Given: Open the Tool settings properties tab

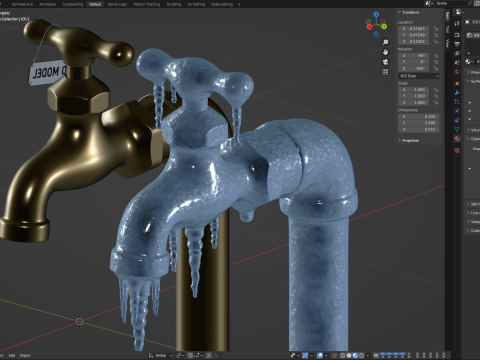Looking at the screenshot, I should [x=457, y=23].
